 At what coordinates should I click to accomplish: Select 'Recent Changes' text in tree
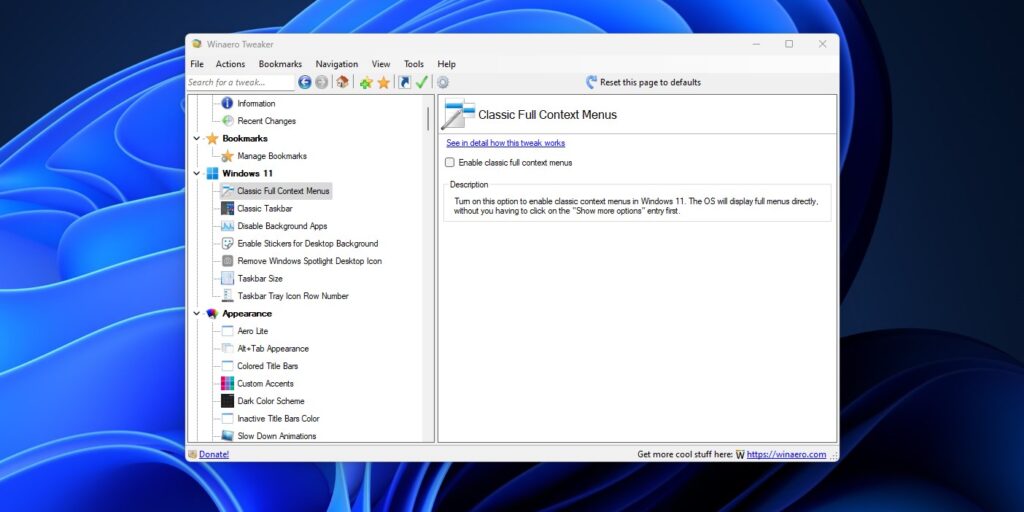click(x=266, y=121)
